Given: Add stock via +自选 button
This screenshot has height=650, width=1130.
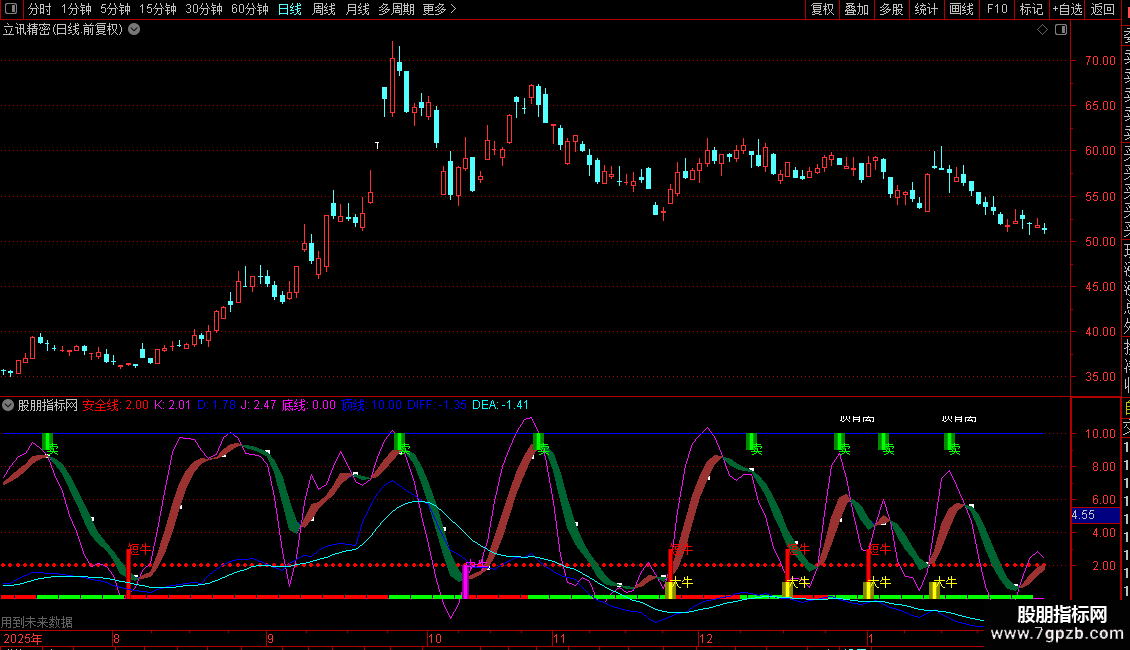Looking at the screenshot, I should (1066, 9).
